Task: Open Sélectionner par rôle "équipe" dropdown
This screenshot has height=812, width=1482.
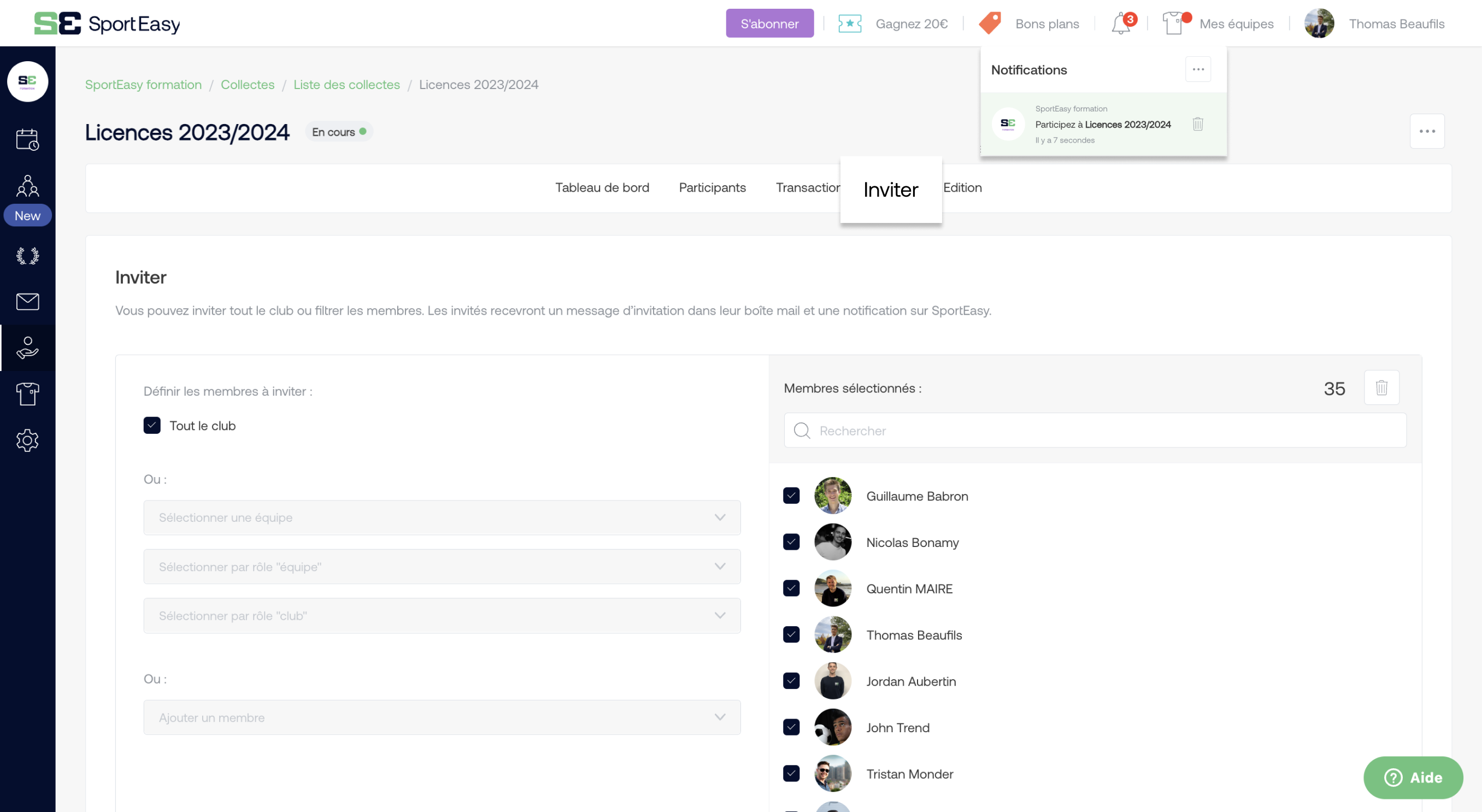Action: pos(442,566)
